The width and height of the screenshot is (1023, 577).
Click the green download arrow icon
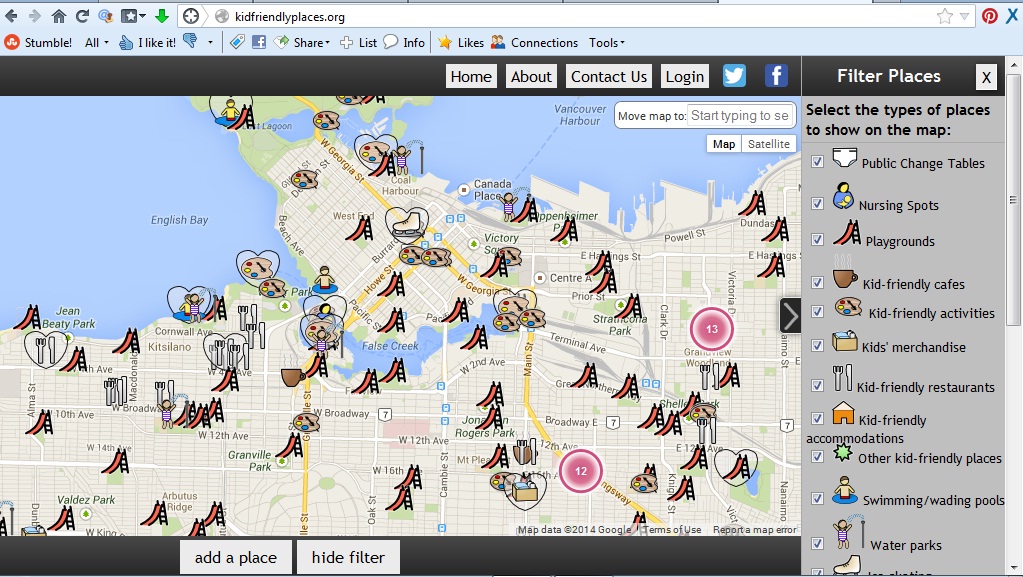(161, 16)
